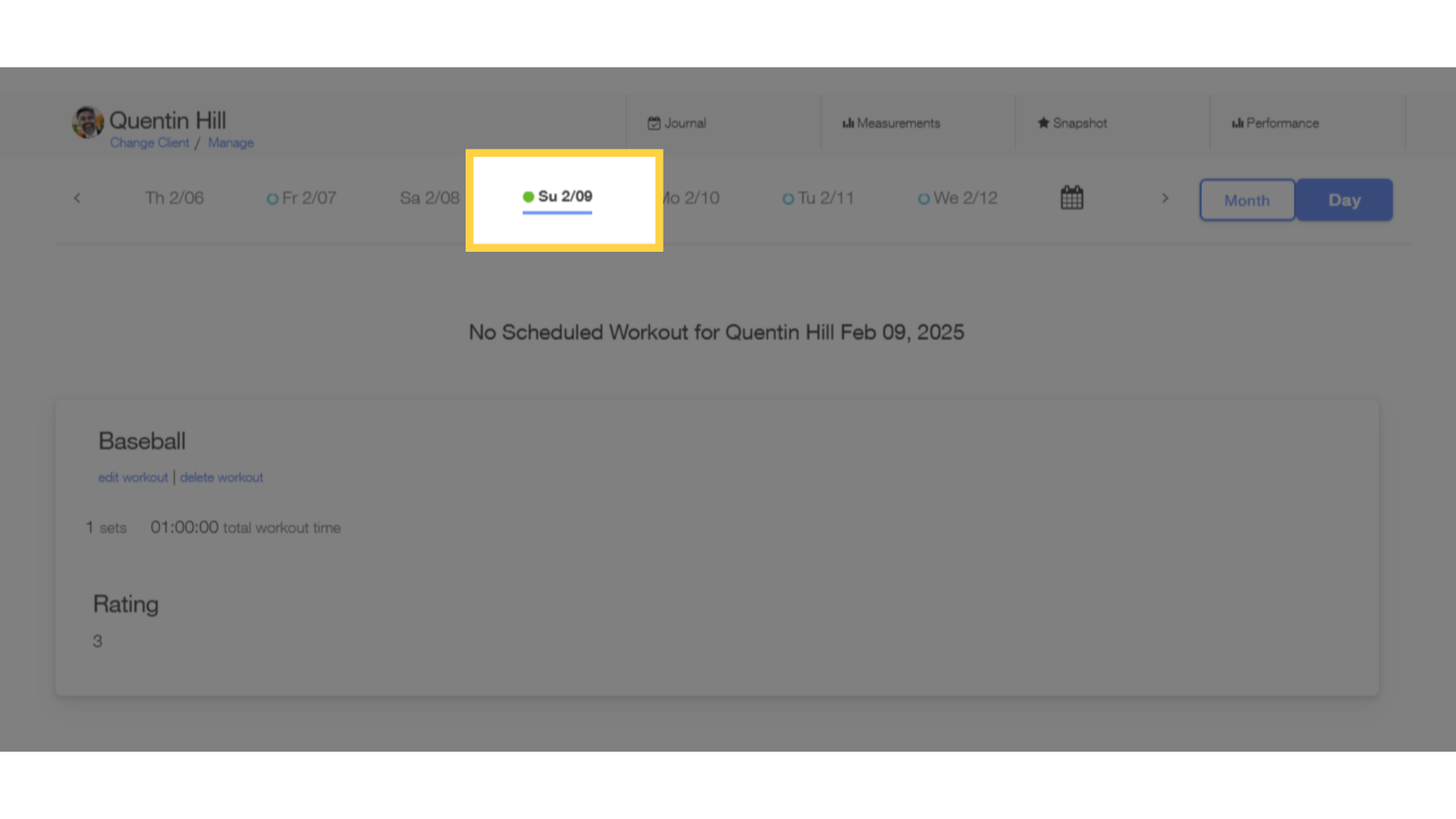
Task: Navigate to previous day arrow
Action: (x=77, y=198)
